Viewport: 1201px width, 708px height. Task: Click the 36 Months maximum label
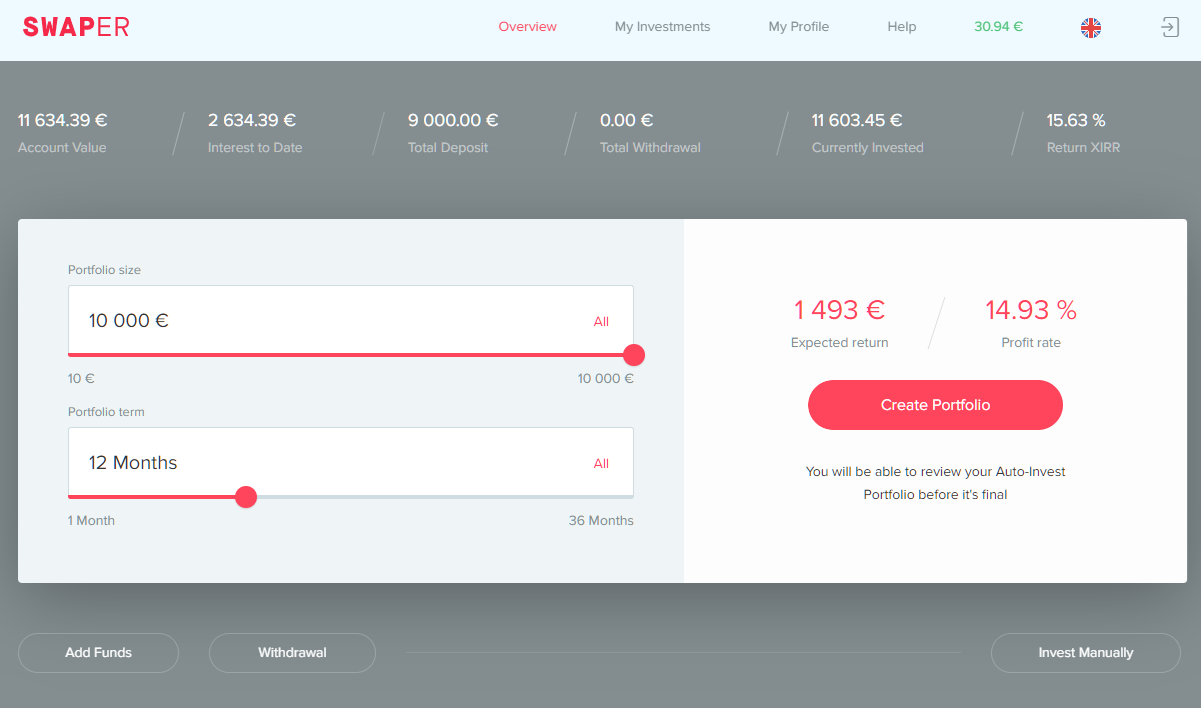click(x=601, y=520)
